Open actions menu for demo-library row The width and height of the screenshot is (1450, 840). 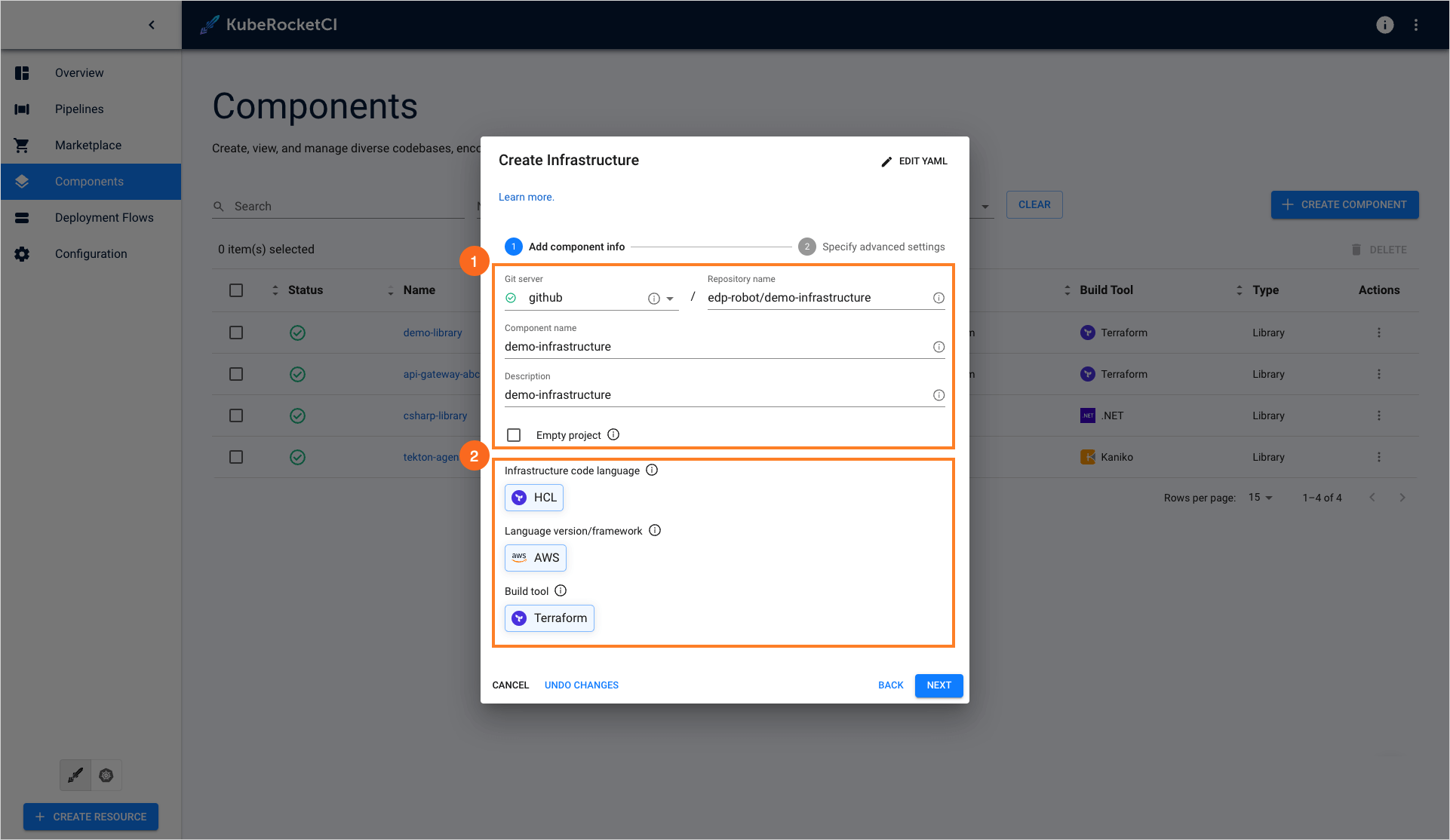coord(1378,333)
